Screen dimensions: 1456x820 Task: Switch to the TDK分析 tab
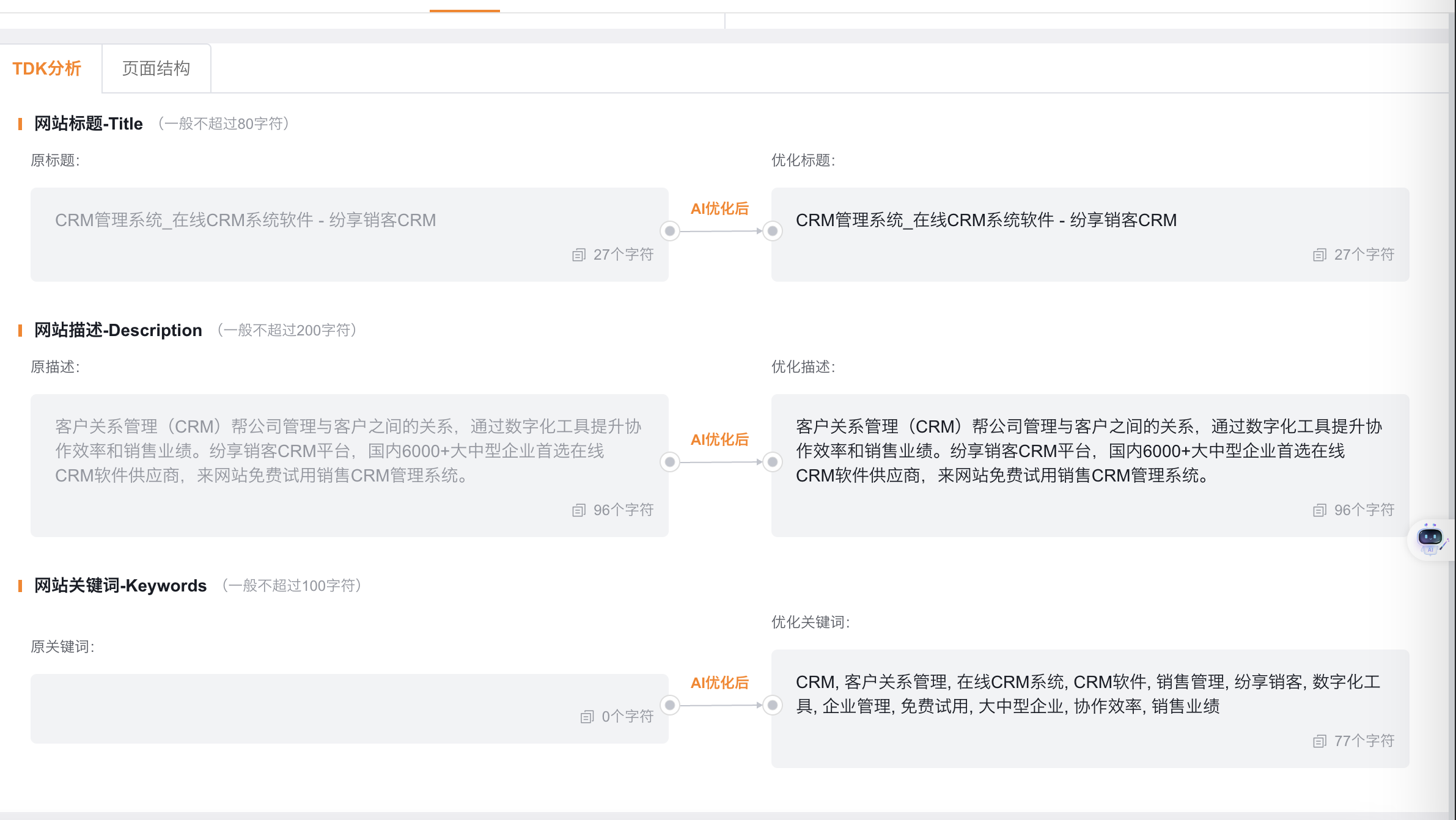(47, 68)
